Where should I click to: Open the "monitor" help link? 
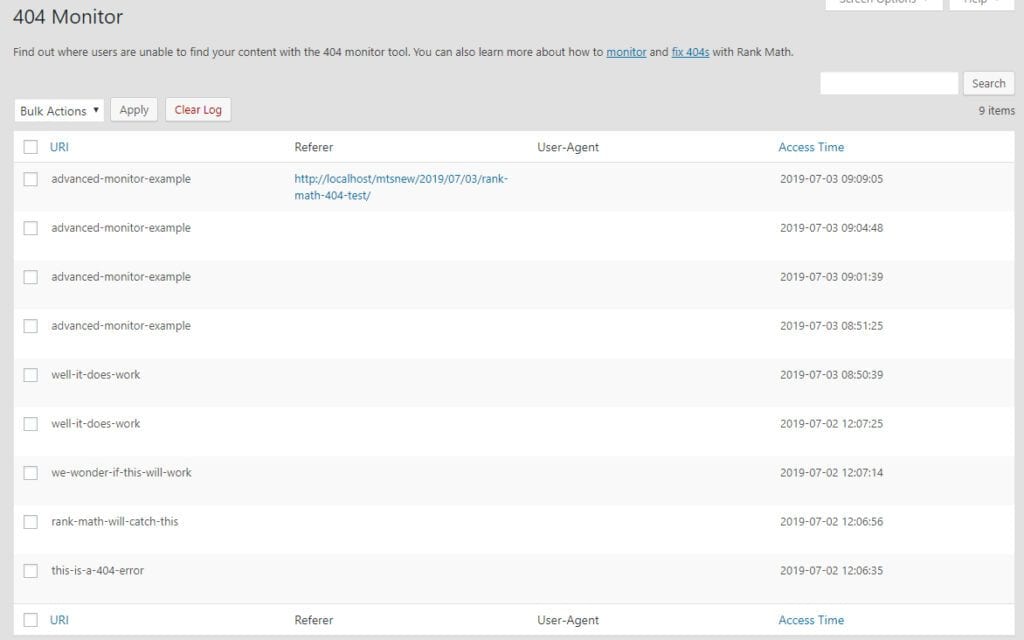626,52
